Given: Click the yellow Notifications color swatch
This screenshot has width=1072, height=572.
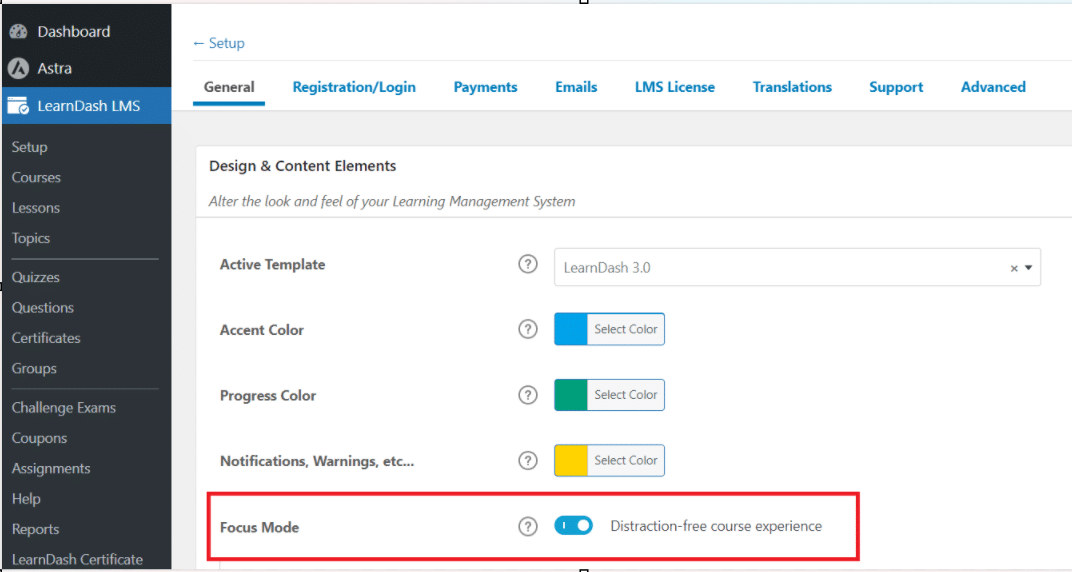Looking at the screenshot, I should (x=571, y=461).
